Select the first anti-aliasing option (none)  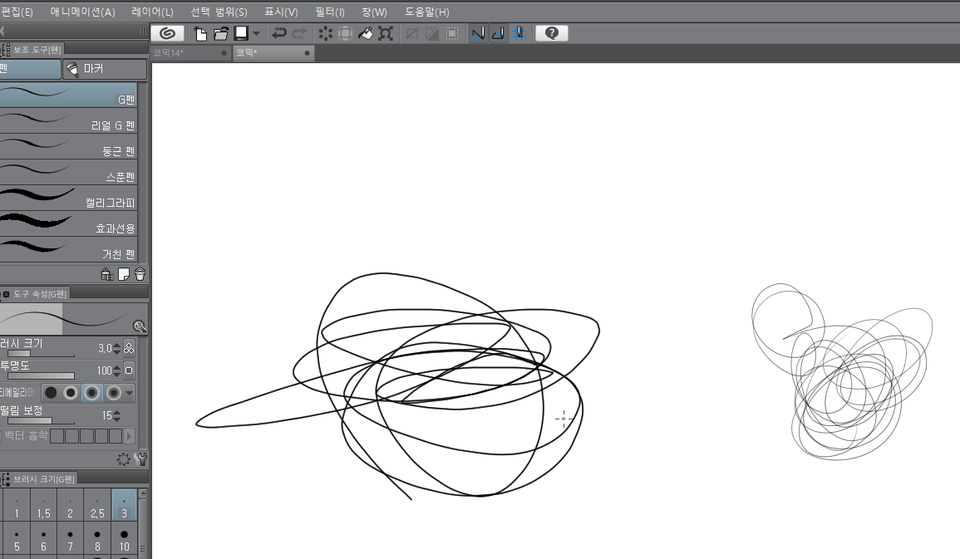[50, 392]
